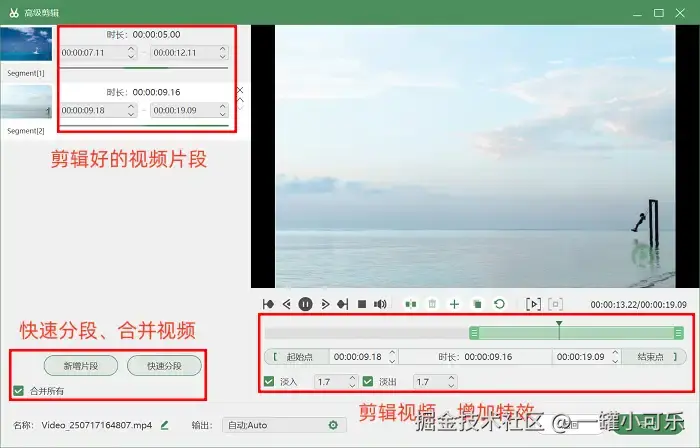
Task: Click the video preview area
Action: (x=475, y=156)
